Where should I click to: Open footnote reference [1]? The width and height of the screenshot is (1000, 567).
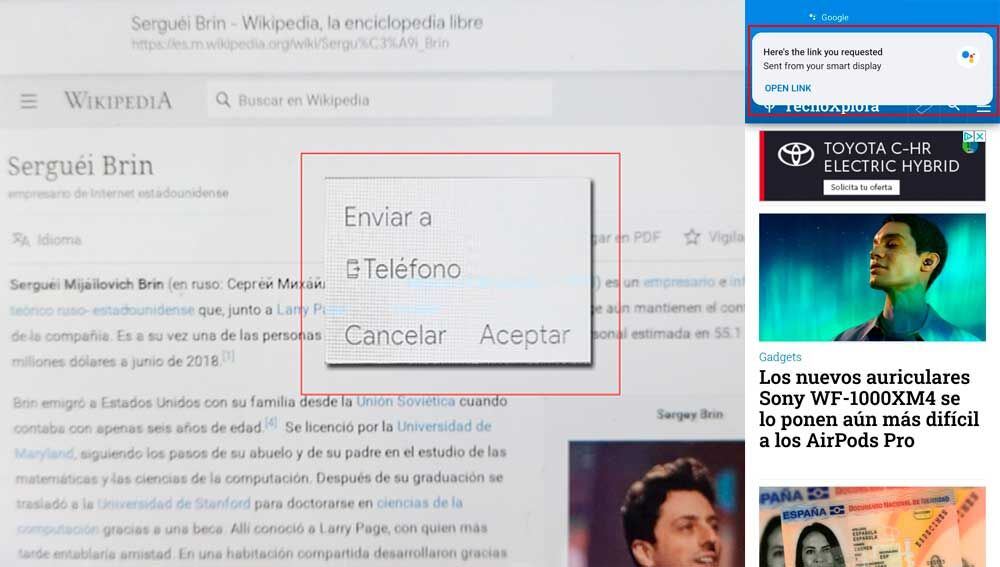pos(228,355)
